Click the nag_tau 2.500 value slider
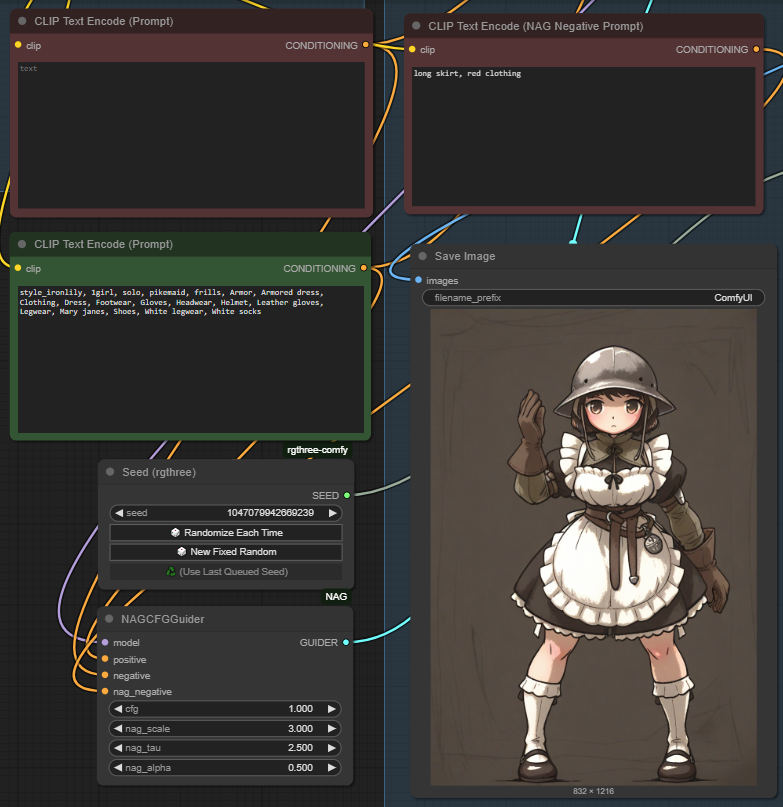Image resolution: width=783 pixels, height=807 pixels. coord(225,748)
